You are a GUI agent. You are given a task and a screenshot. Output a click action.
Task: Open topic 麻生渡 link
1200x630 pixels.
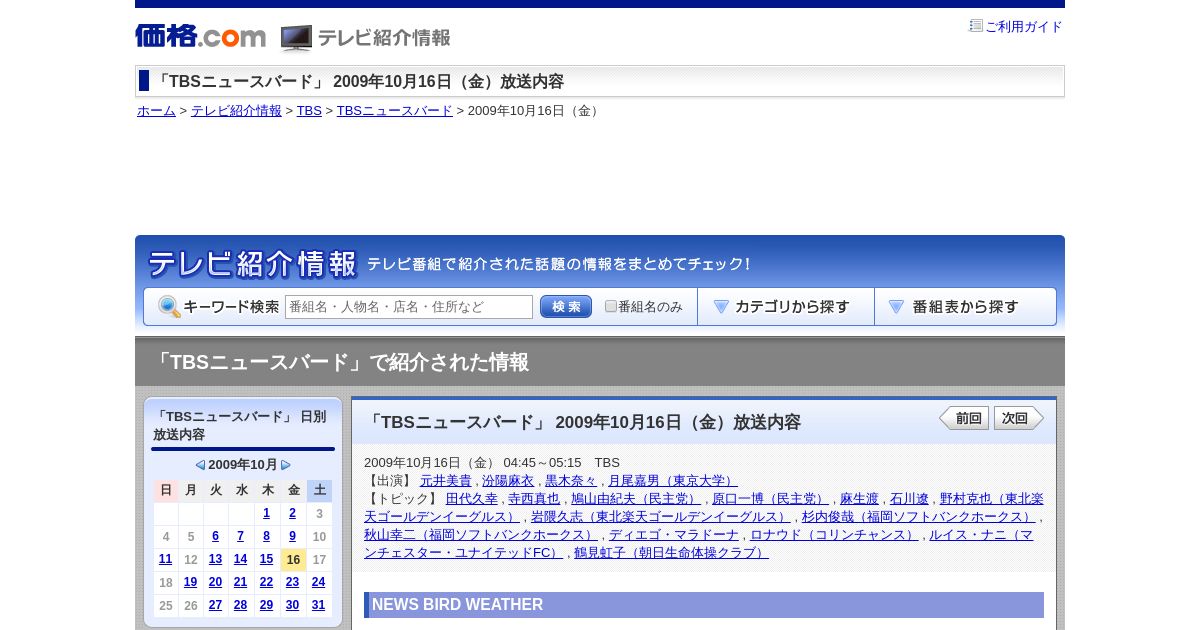859,499
